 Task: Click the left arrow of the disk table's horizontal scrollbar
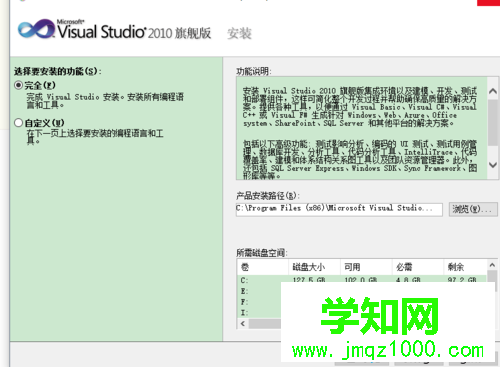(243, 323)
